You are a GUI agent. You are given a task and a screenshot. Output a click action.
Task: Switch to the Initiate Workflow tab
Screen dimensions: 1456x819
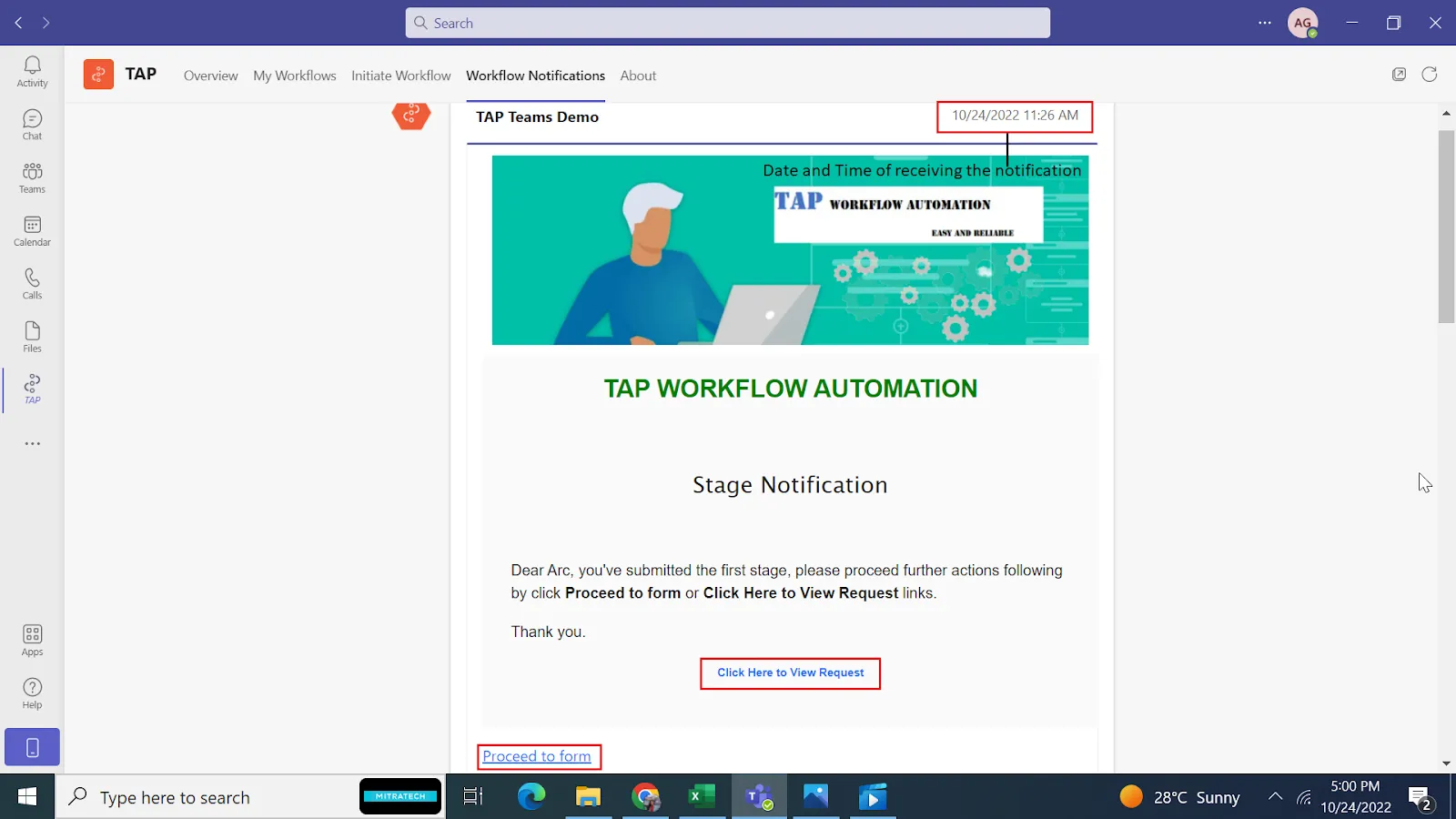[400, 76]
